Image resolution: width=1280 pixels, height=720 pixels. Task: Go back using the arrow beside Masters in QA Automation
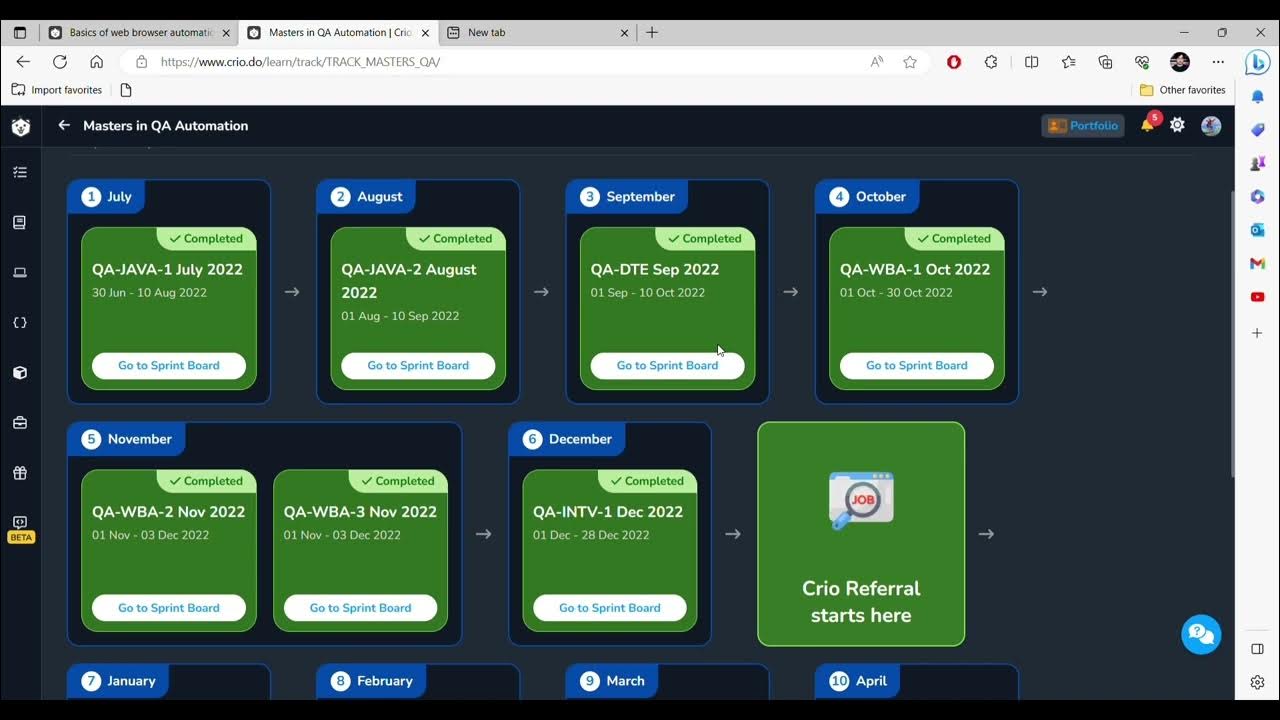[64, 125]
